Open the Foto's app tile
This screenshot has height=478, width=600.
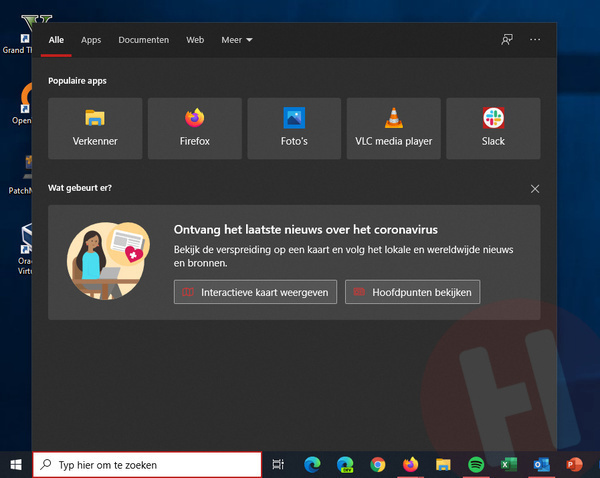point(294,128)
